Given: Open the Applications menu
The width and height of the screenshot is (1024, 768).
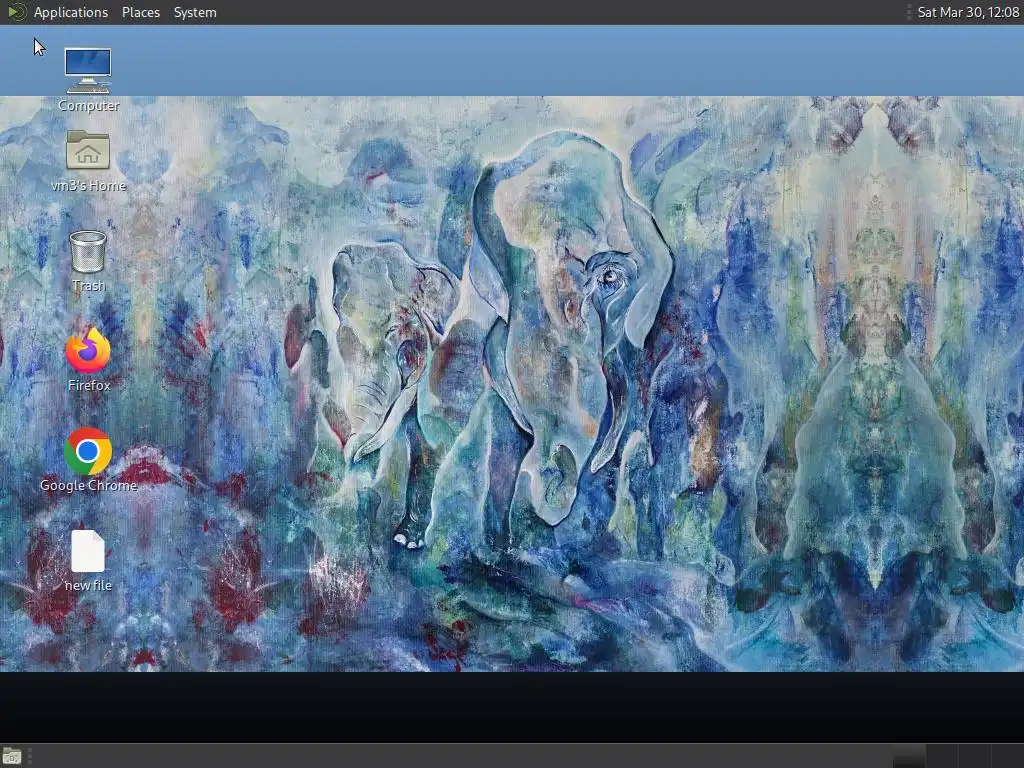Looking at the screenshot, I should (x=71, y=12).
